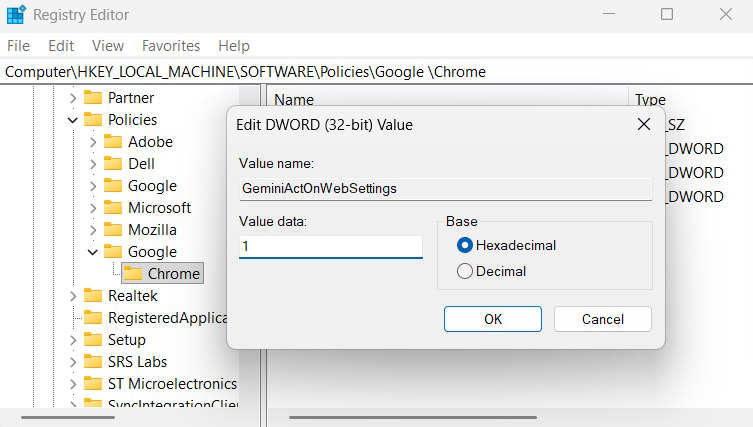Confirm the DWORD value with OK
This screenshot has width=753, height=427.
click(x=493, y=319)
